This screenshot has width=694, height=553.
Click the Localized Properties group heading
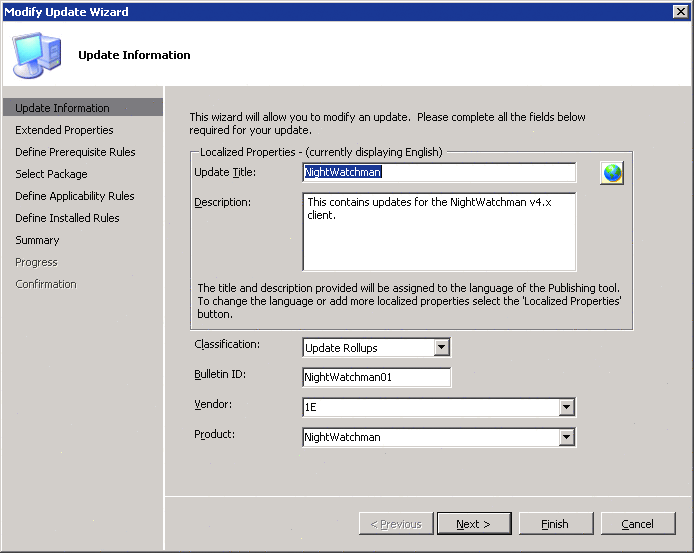point(321,152)
